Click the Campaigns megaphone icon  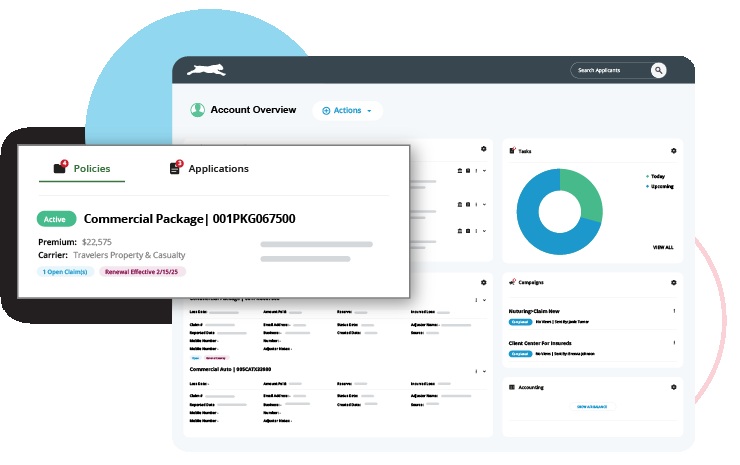[513, 282]
